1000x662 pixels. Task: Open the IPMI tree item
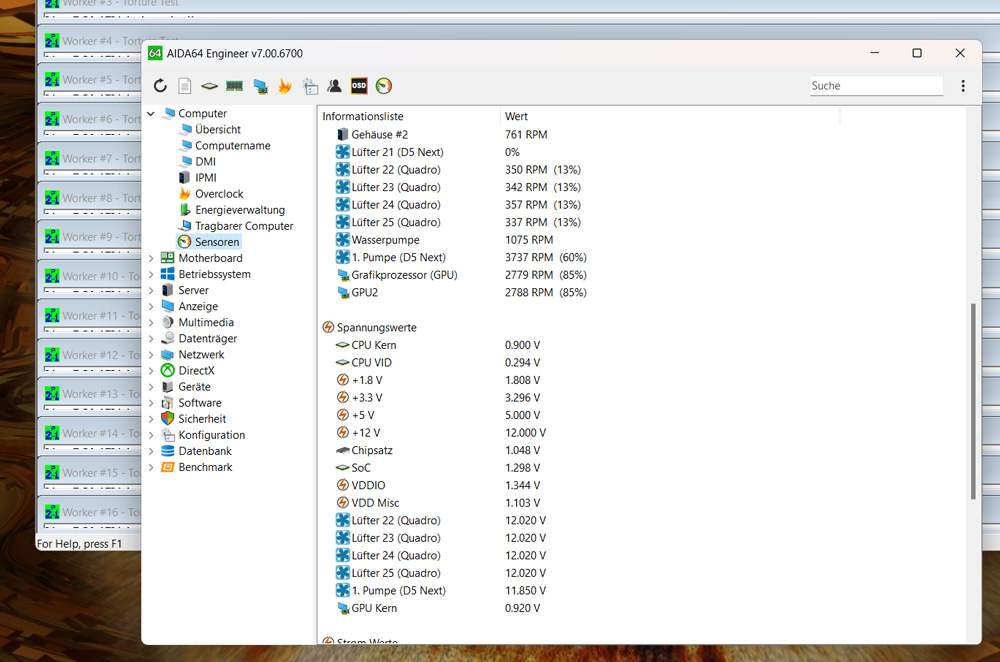(x=205, y=177)
